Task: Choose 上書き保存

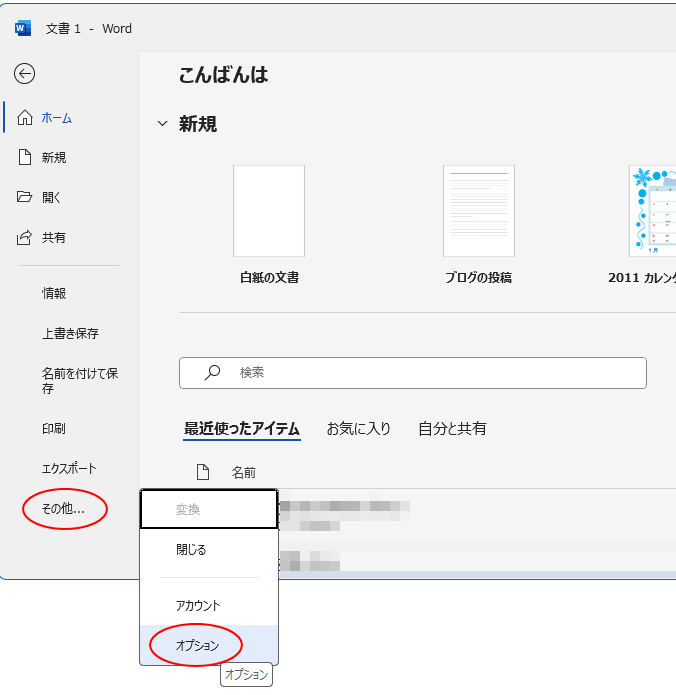Action: click(70, 333)
